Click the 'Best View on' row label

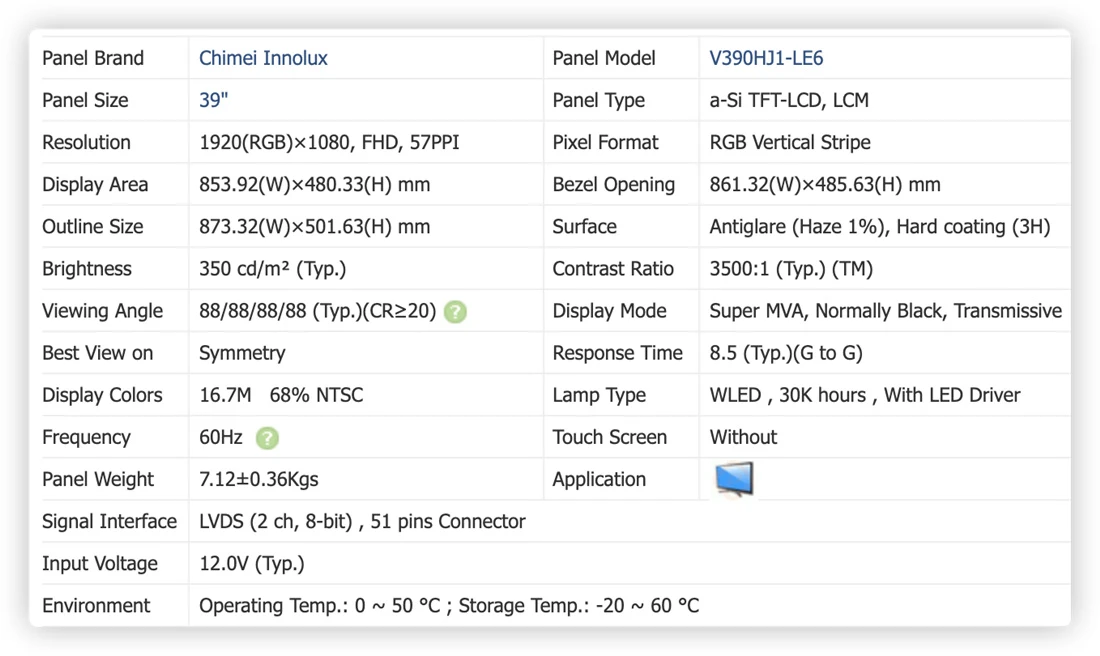point(98,353)
